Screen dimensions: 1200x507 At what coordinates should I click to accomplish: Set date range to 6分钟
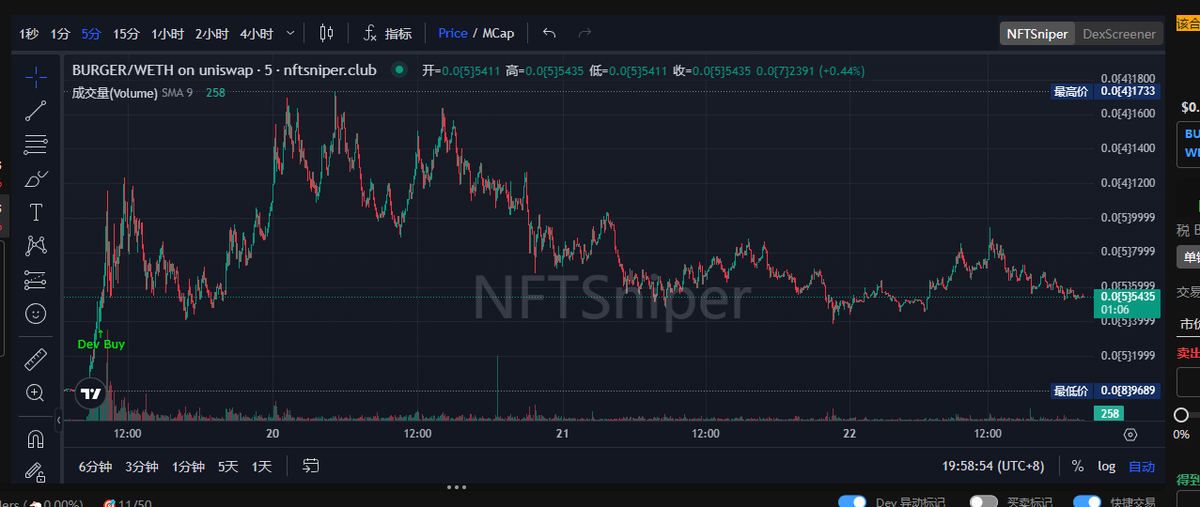(97, 466)
